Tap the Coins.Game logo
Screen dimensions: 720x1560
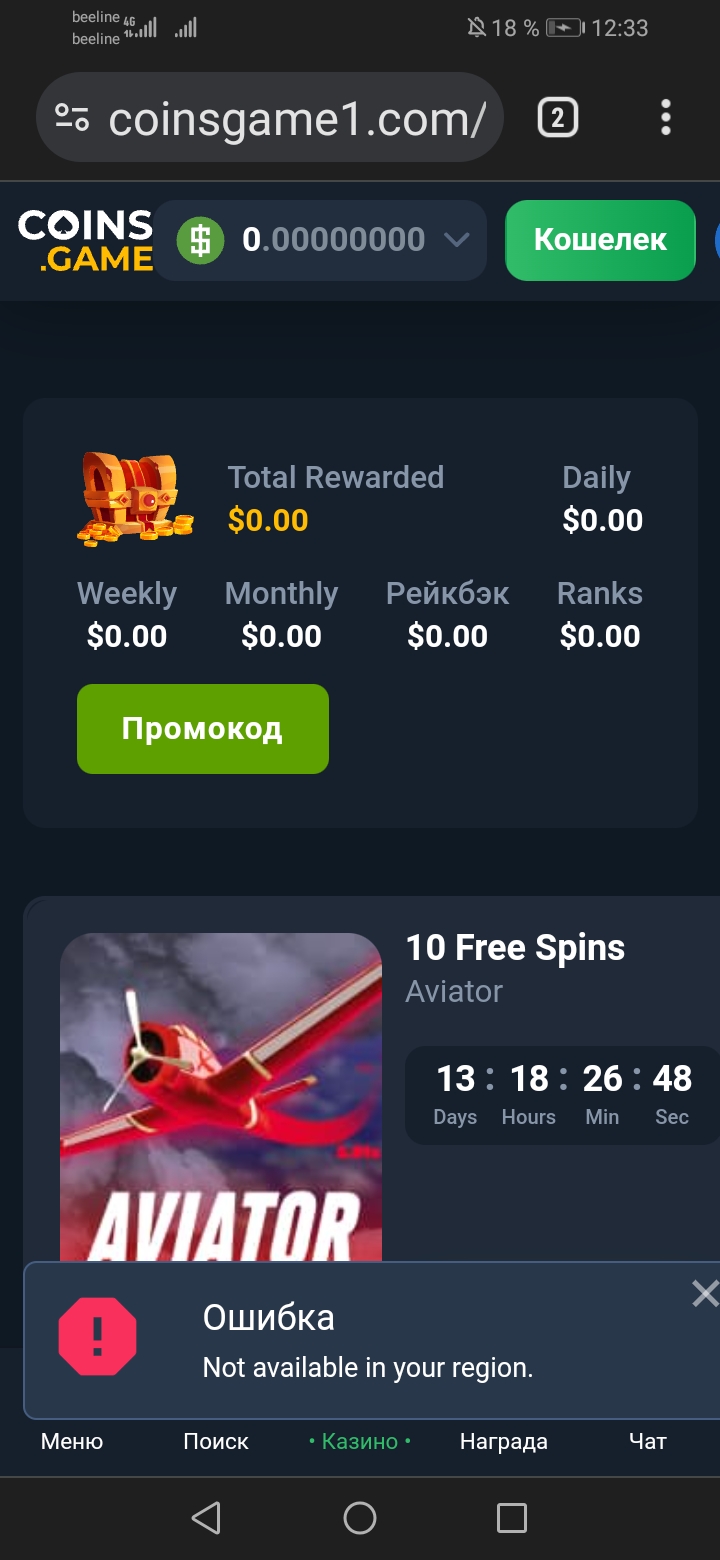click(85, 240)
